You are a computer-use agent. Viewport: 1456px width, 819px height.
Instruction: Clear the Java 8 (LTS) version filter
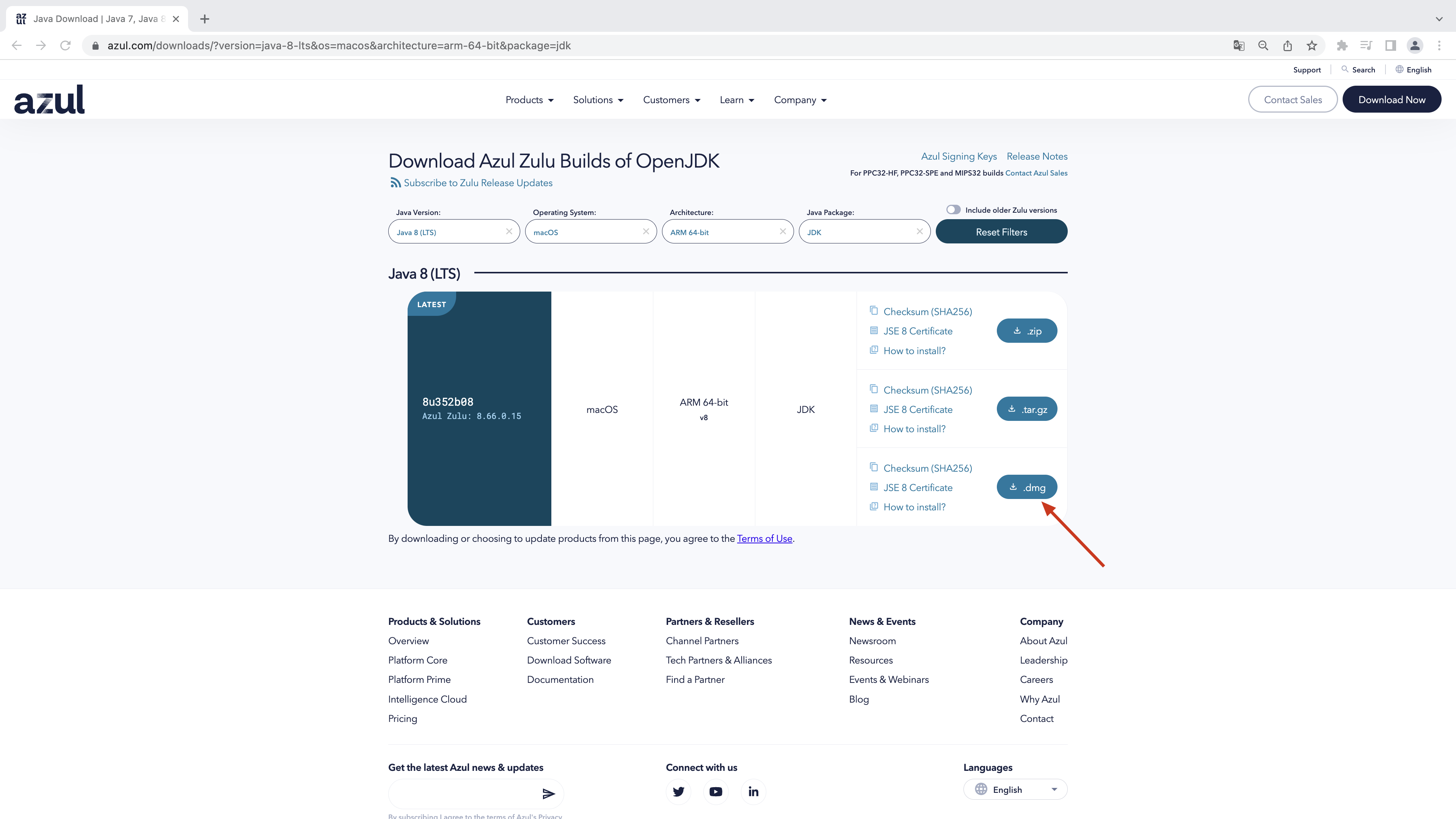[509, 231]
